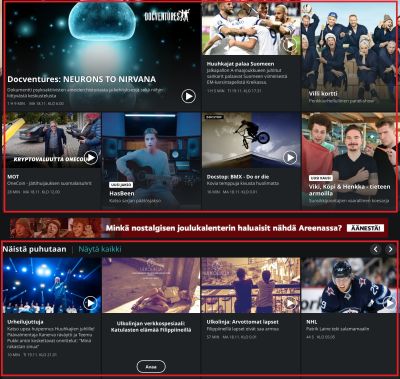Go to previous items in Näistä puhutaan
400x379 pixels.
pos(376,249)
